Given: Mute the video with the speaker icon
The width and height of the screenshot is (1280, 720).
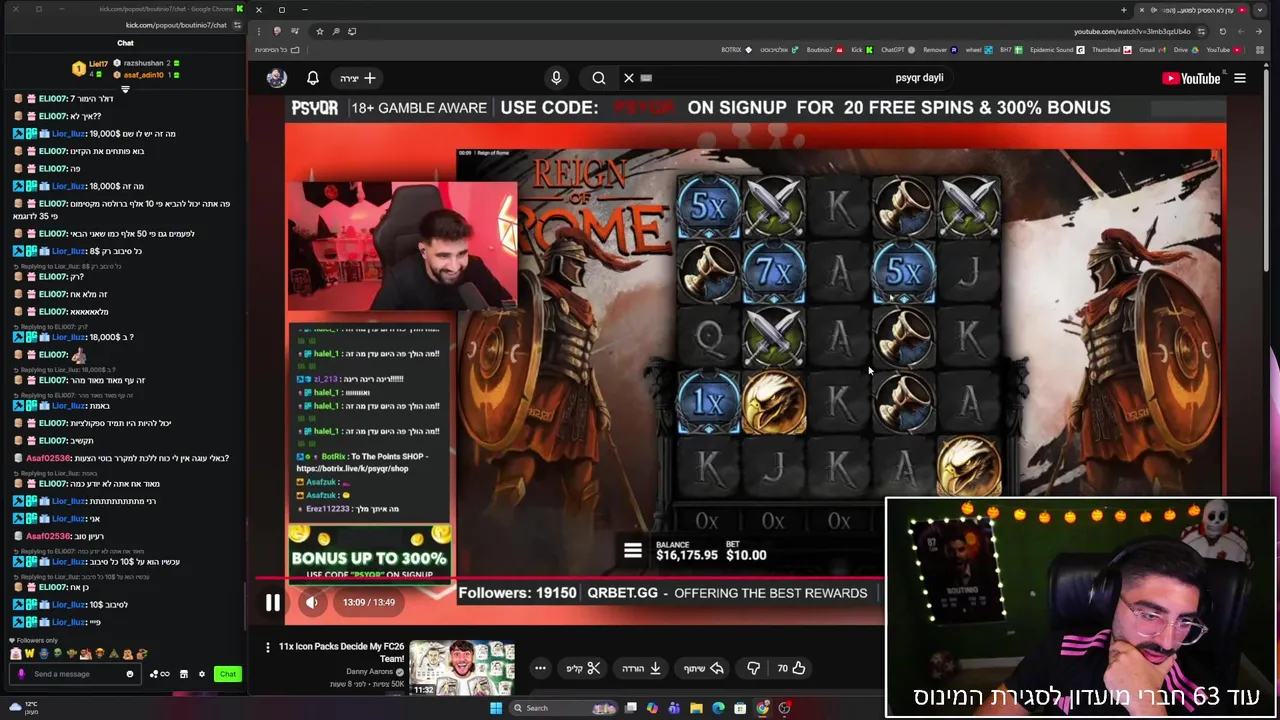Looking at the screenshot, I should pyautogui.click(x=311, y=602).
